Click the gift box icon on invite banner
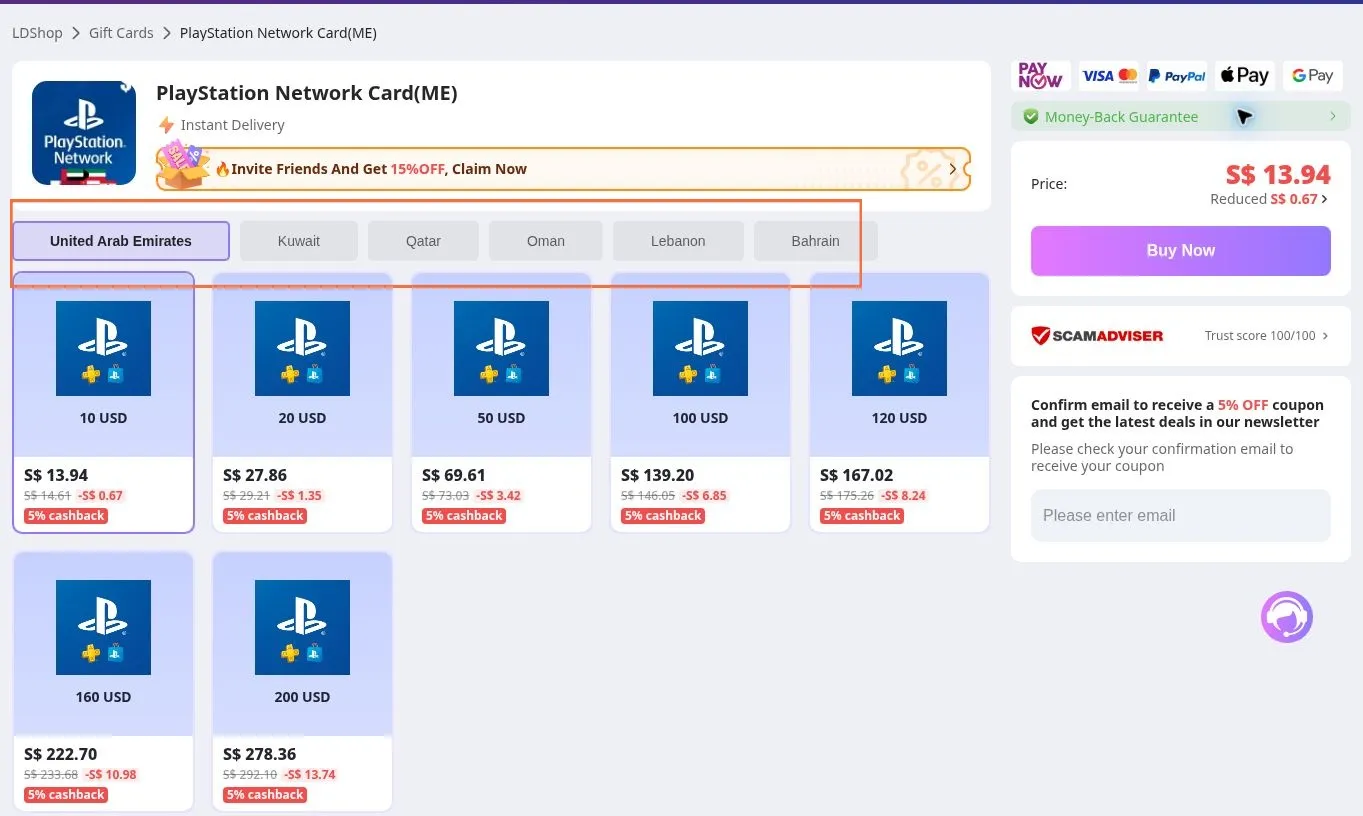1363x816 pixels. (183, 165)
